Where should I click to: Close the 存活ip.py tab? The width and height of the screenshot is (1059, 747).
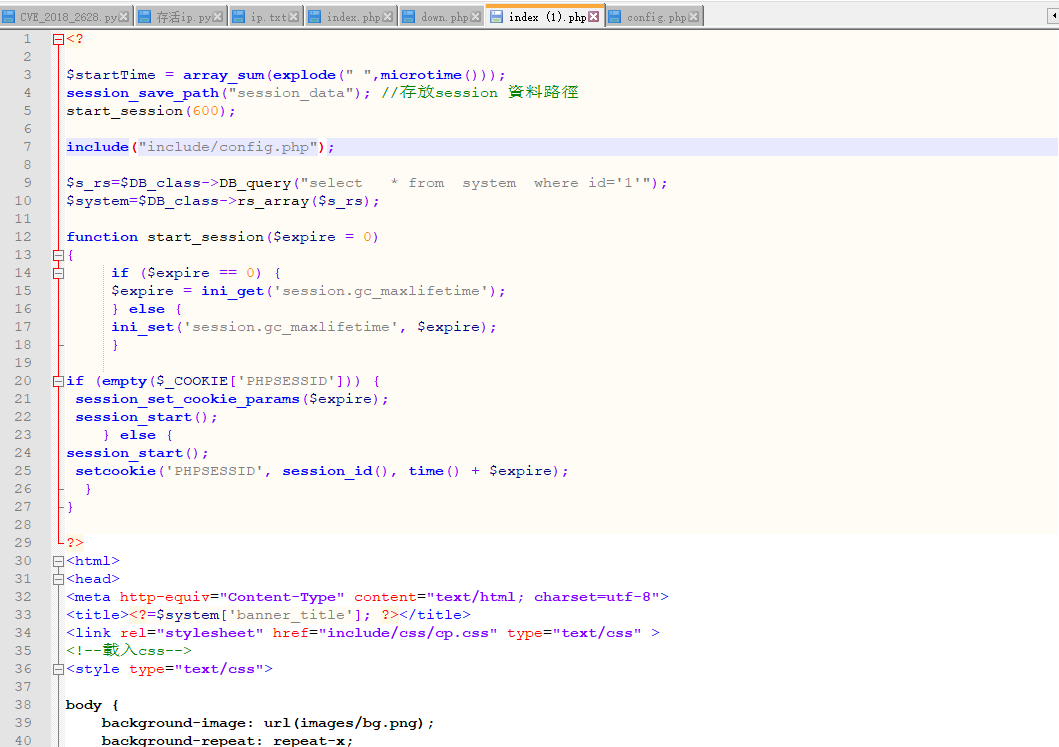click(x=217, y=17)
